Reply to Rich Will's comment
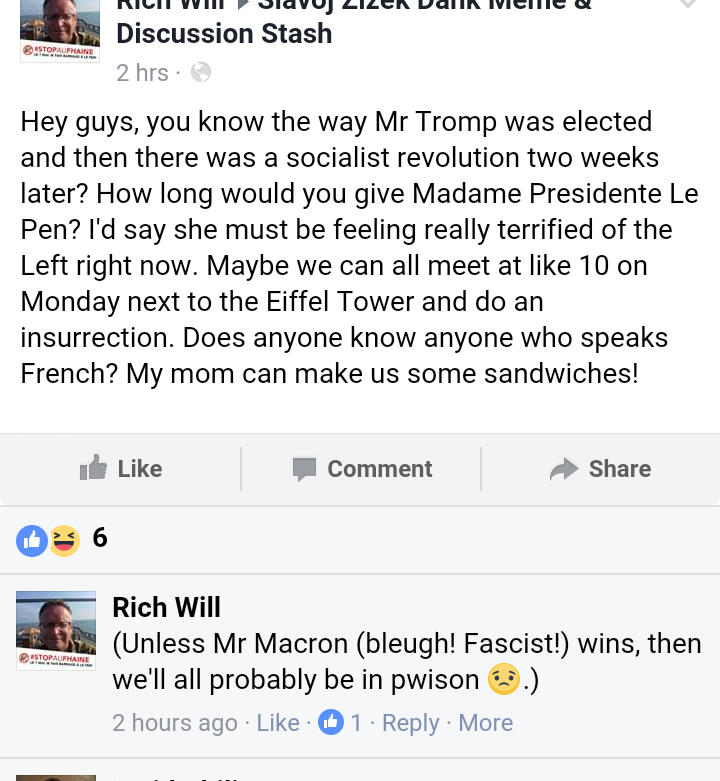This screenshot has width=720, height=781. click(410, 723)
